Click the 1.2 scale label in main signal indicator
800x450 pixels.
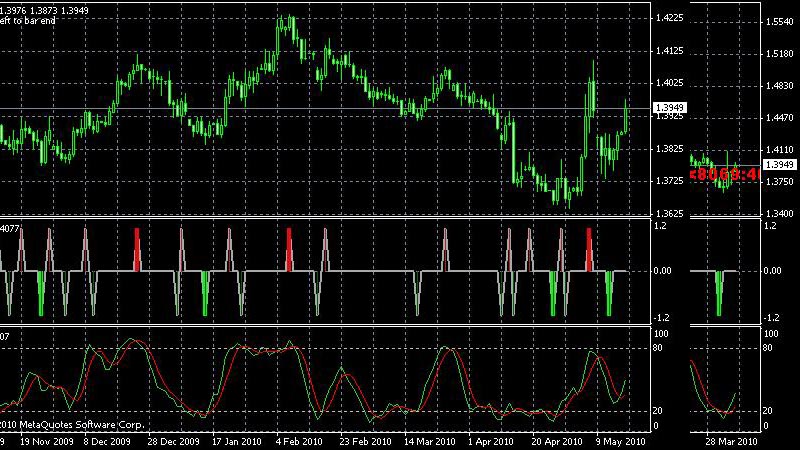click(x=660, y=226)
